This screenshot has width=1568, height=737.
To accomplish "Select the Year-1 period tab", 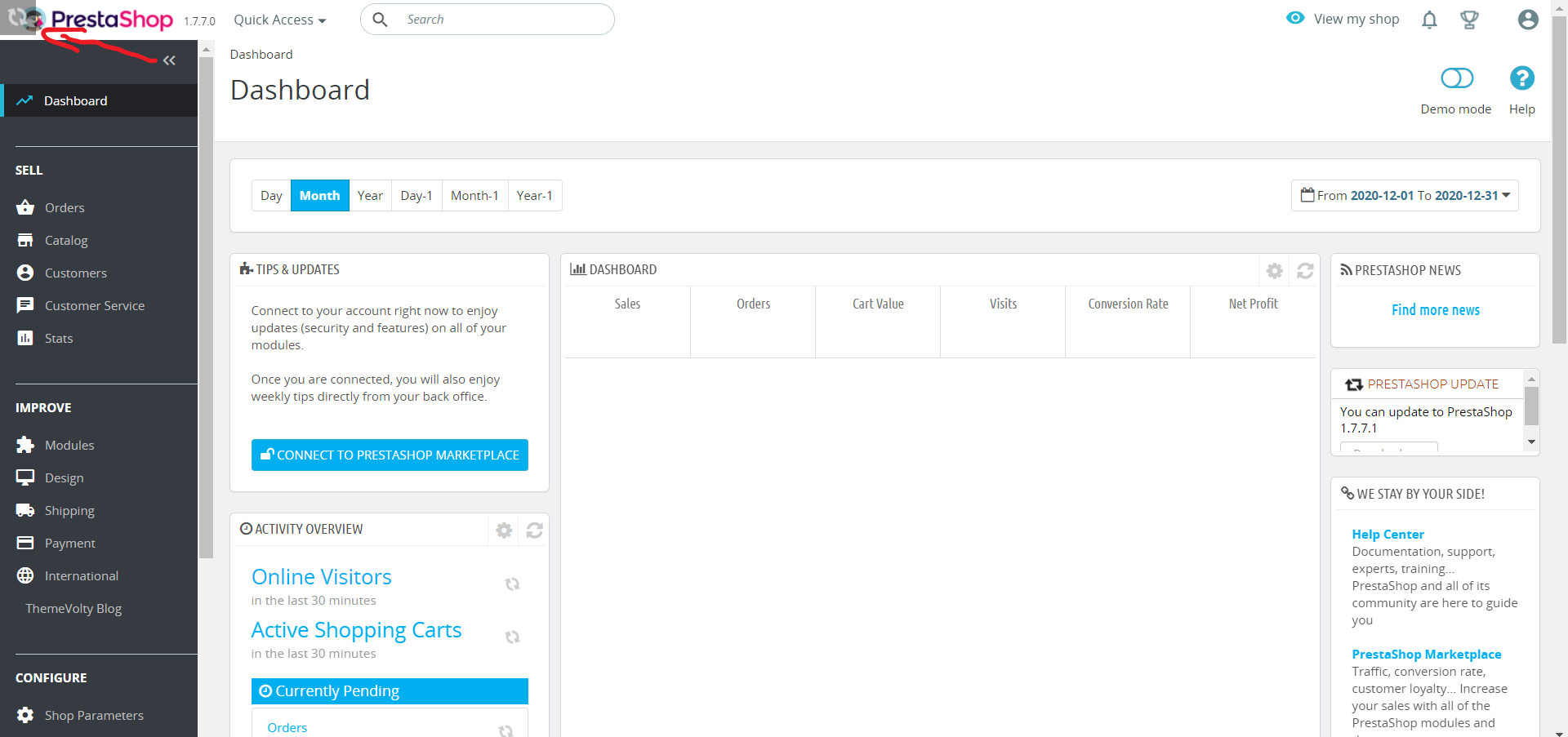I will [x=535, y=196].
